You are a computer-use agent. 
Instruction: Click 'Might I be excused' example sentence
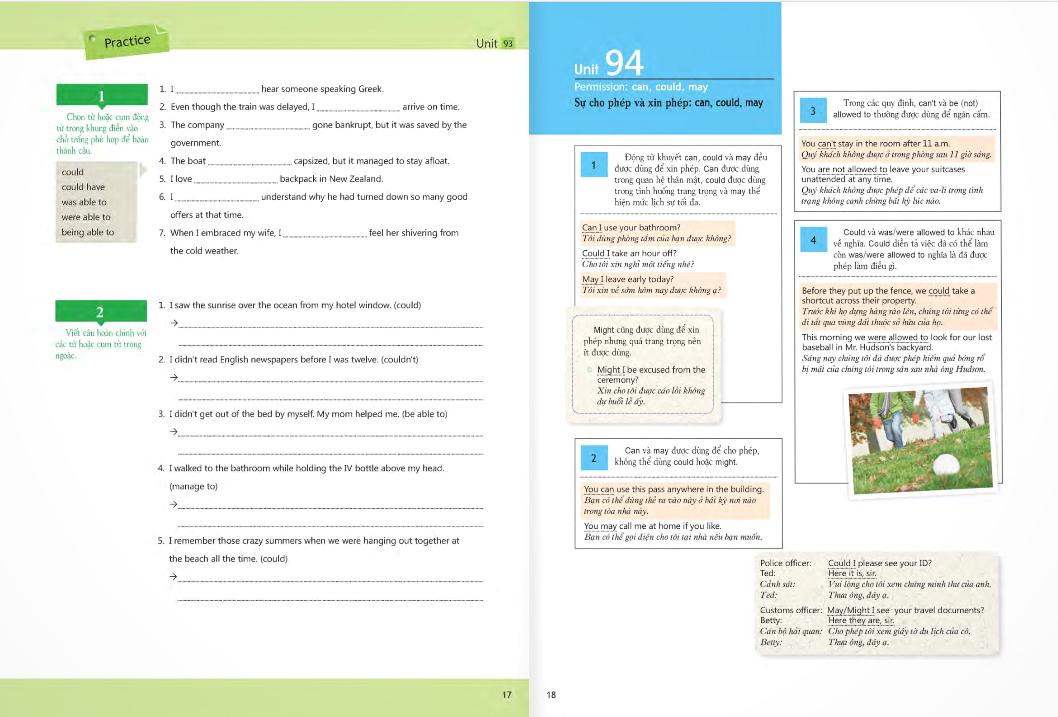pos(650,369)
